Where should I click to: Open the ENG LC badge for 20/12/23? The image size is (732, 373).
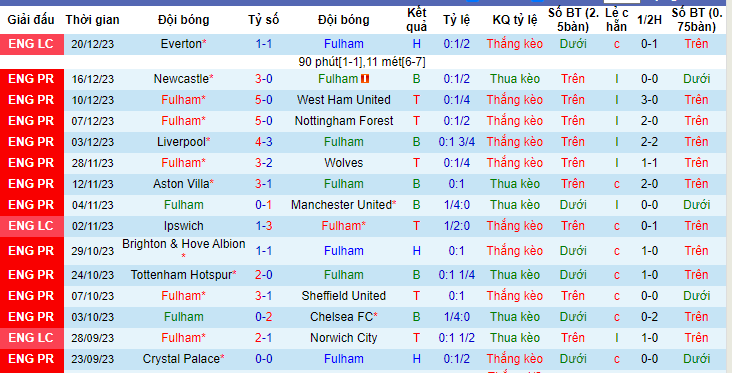coord(31,44)
